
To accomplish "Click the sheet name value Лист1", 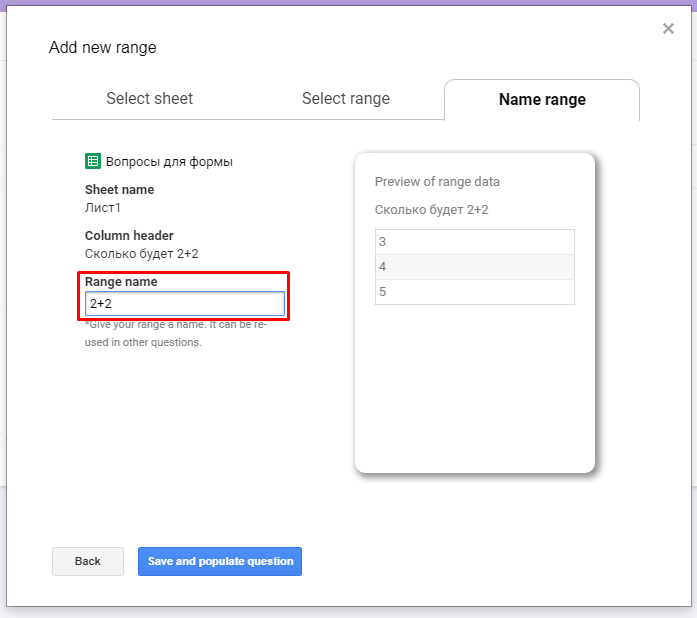I will click(103, 208).
